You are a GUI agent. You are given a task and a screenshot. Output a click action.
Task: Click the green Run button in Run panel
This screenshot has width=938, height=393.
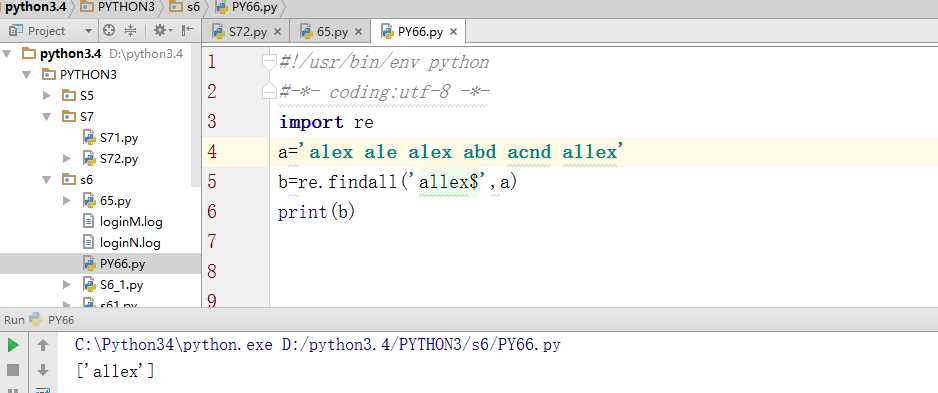[x=13, y=345]
